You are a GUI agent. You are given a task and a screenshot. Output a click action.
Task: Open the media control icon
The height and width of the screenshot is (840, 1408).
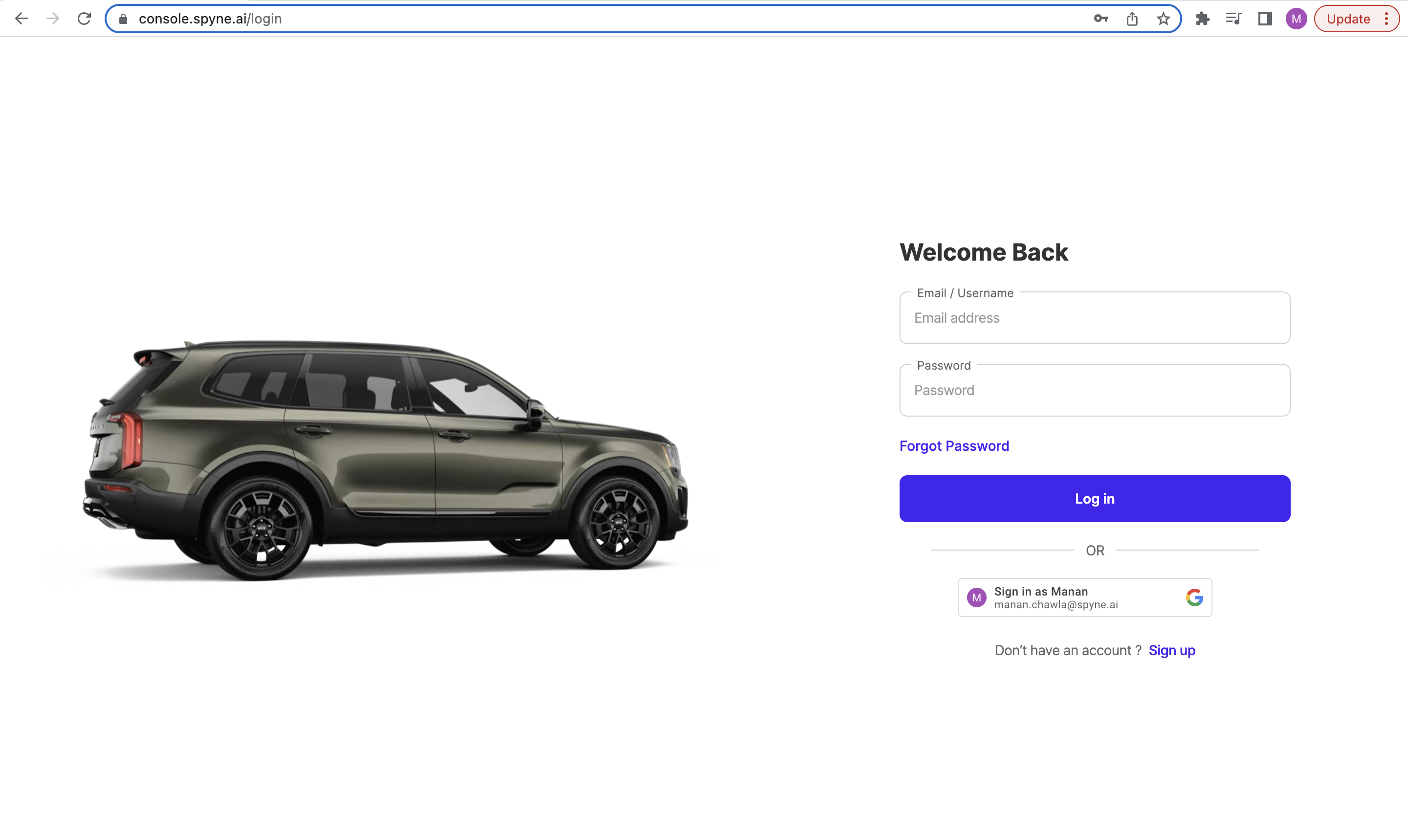tap(1233, 19)
